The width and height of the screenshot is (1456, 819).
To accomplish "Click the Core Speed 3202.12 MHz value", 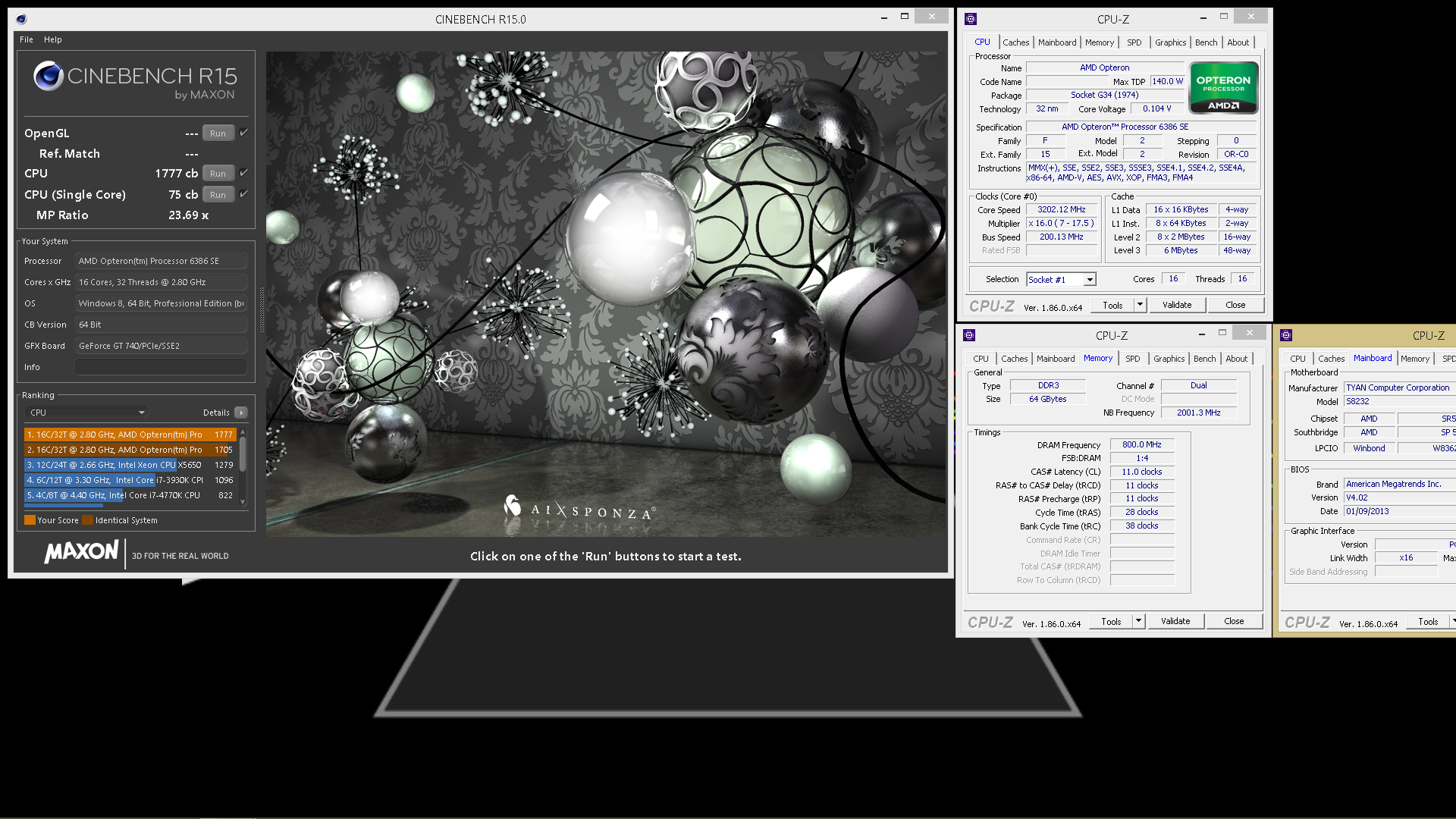I will point(1061,209).
